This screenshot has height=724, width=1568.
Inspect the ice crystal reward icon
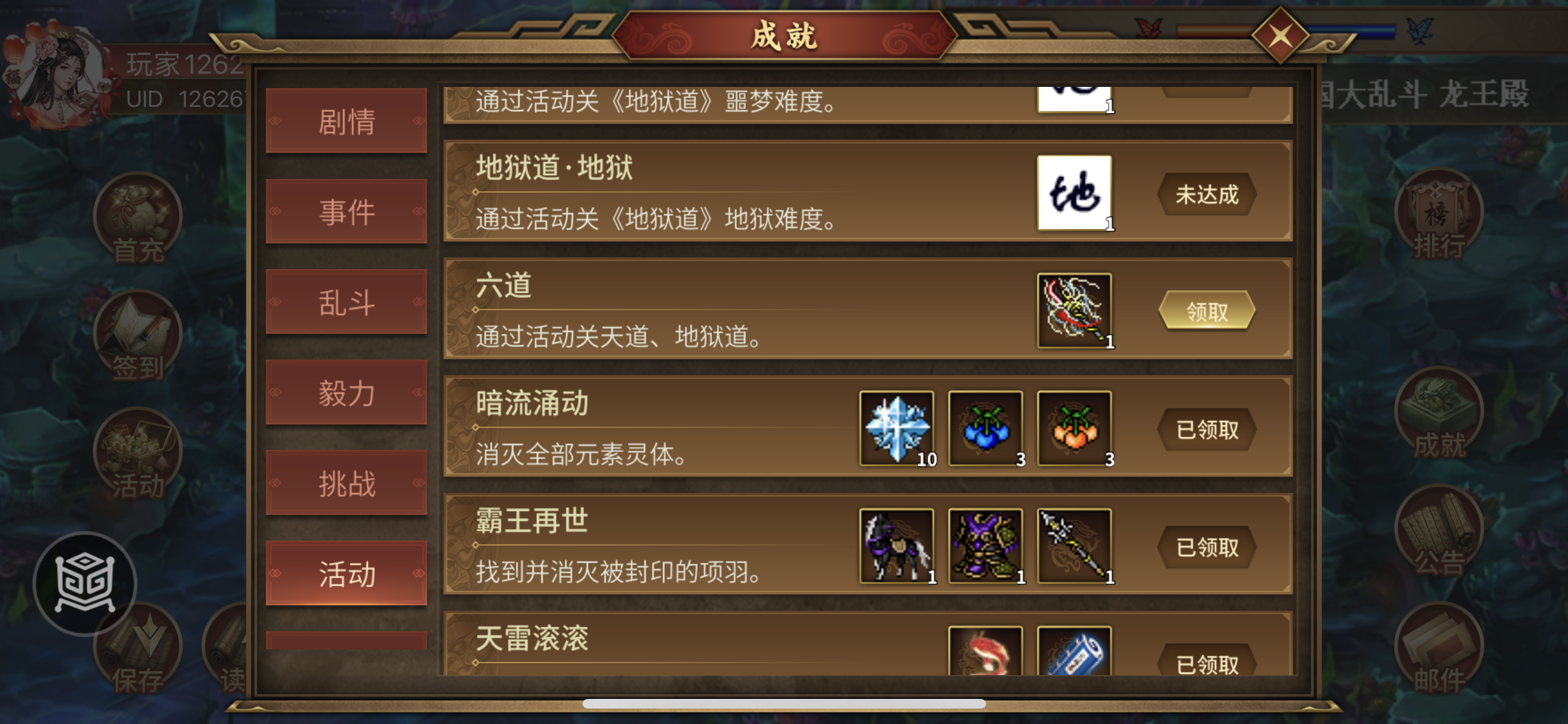click(897, 428)
